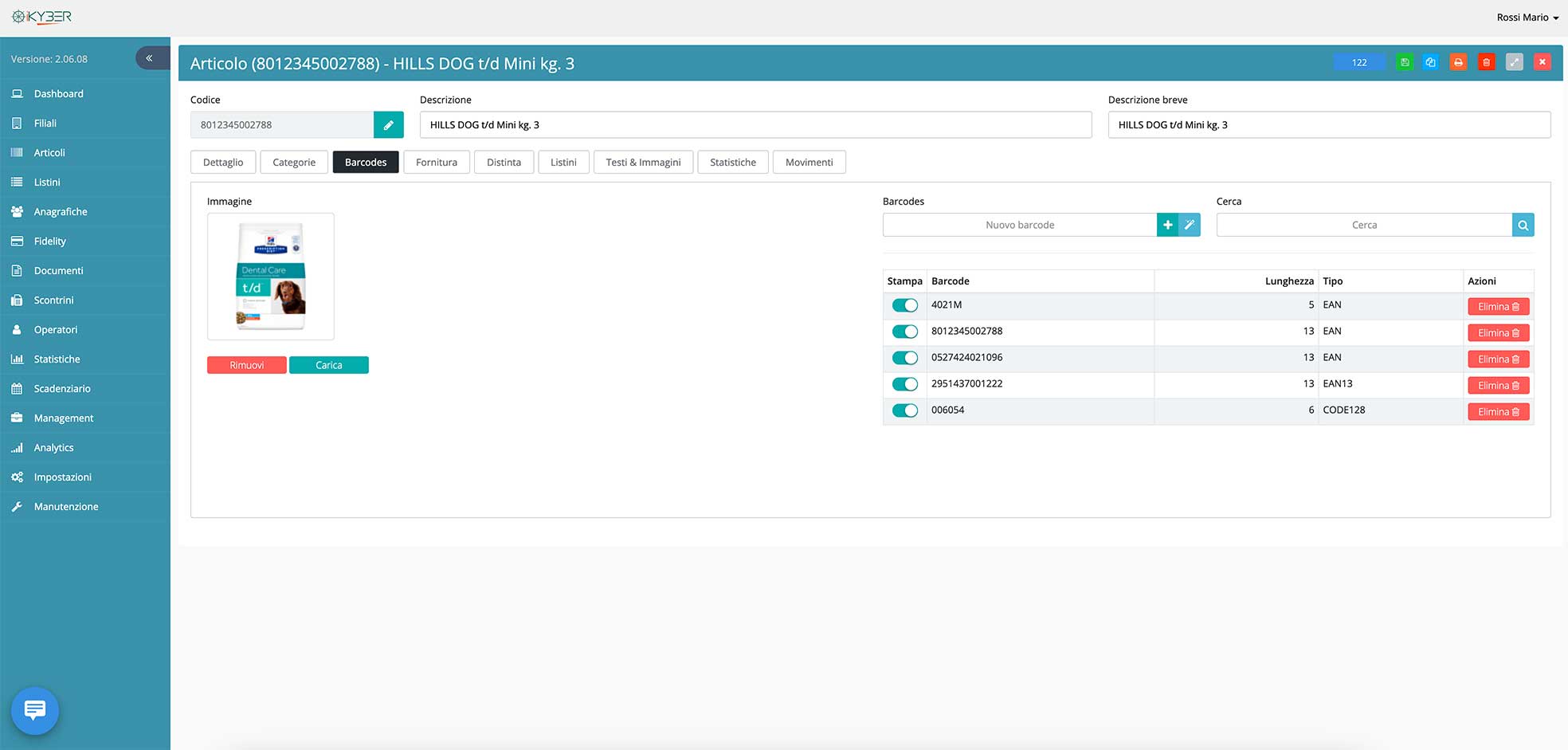Click the Filiali icon in the sidebar
Viewport: 1568px width, 750px height.
[x=17, y=123]
